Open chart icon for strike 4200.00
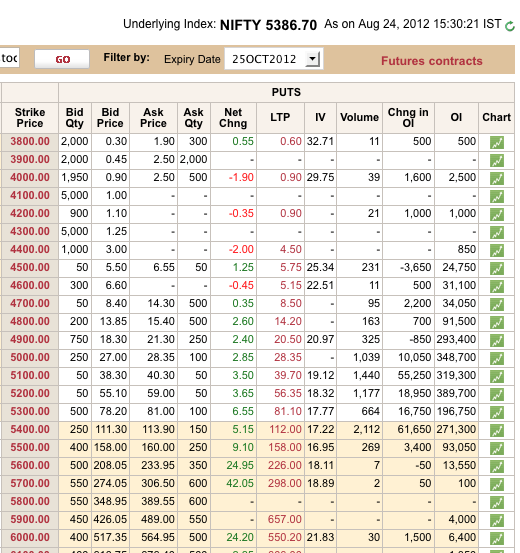The height and width of the screenshot is (553, 520). (497, 214)
